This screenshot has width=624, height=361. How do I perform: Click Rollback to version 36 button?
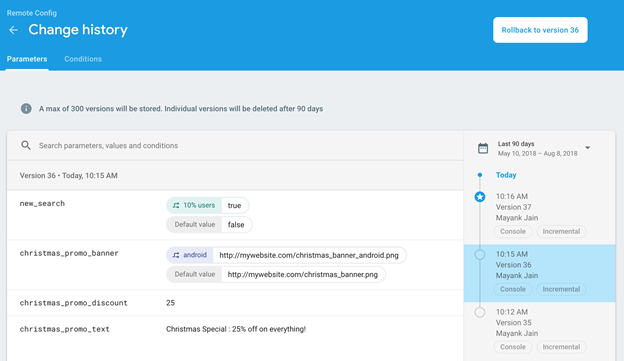click(540, 30)
